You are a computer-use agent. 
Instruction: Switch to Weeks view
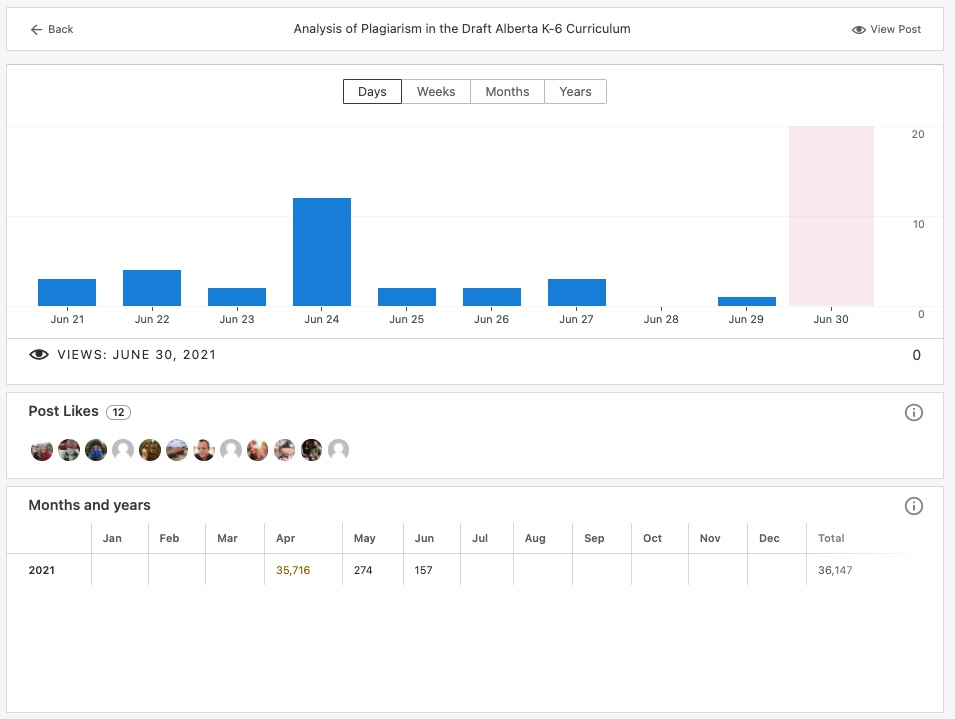pos(436,92)
